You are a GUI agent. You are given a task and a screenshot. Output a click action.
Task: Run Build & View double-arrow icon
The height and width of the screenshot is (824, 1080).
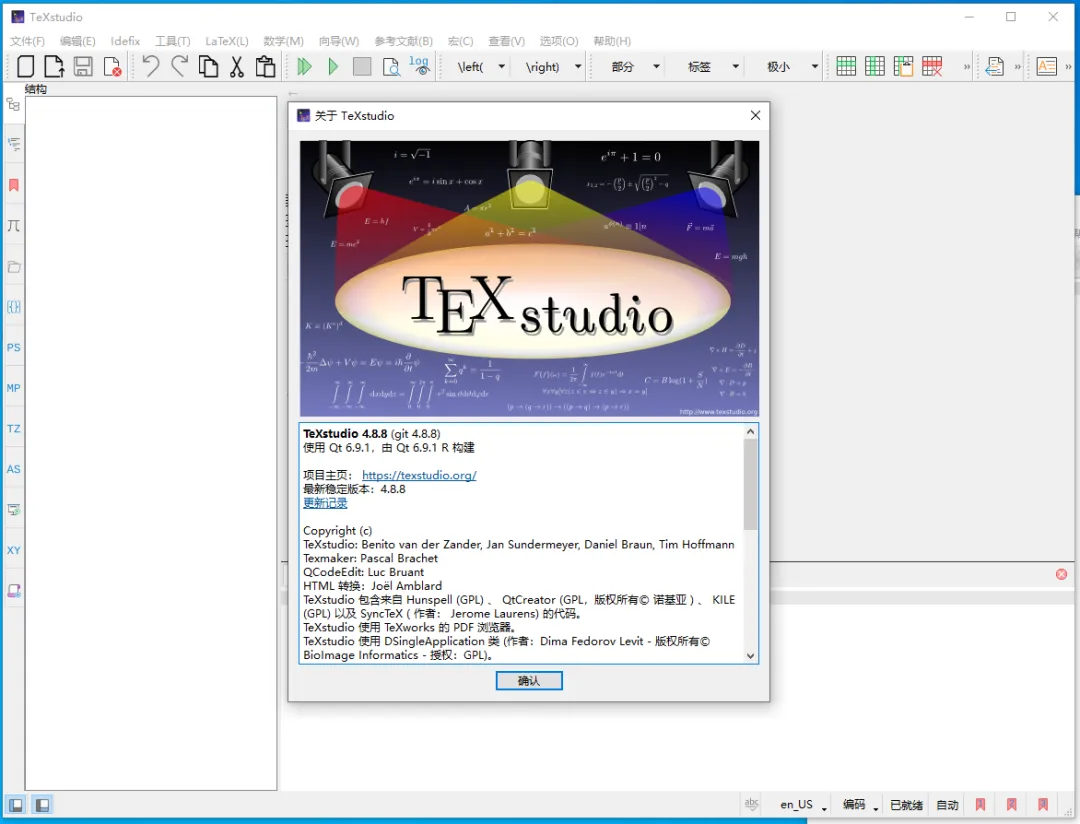click(304, 67)
